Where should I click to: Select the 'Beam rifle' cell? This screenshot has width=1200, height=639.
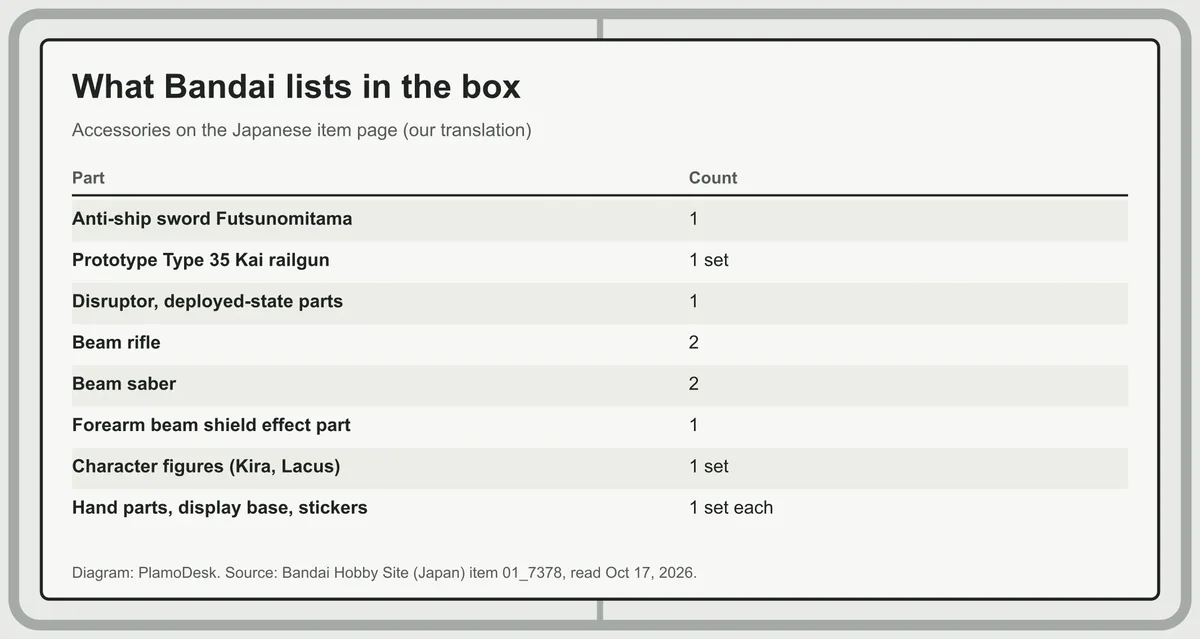point(116,342)
